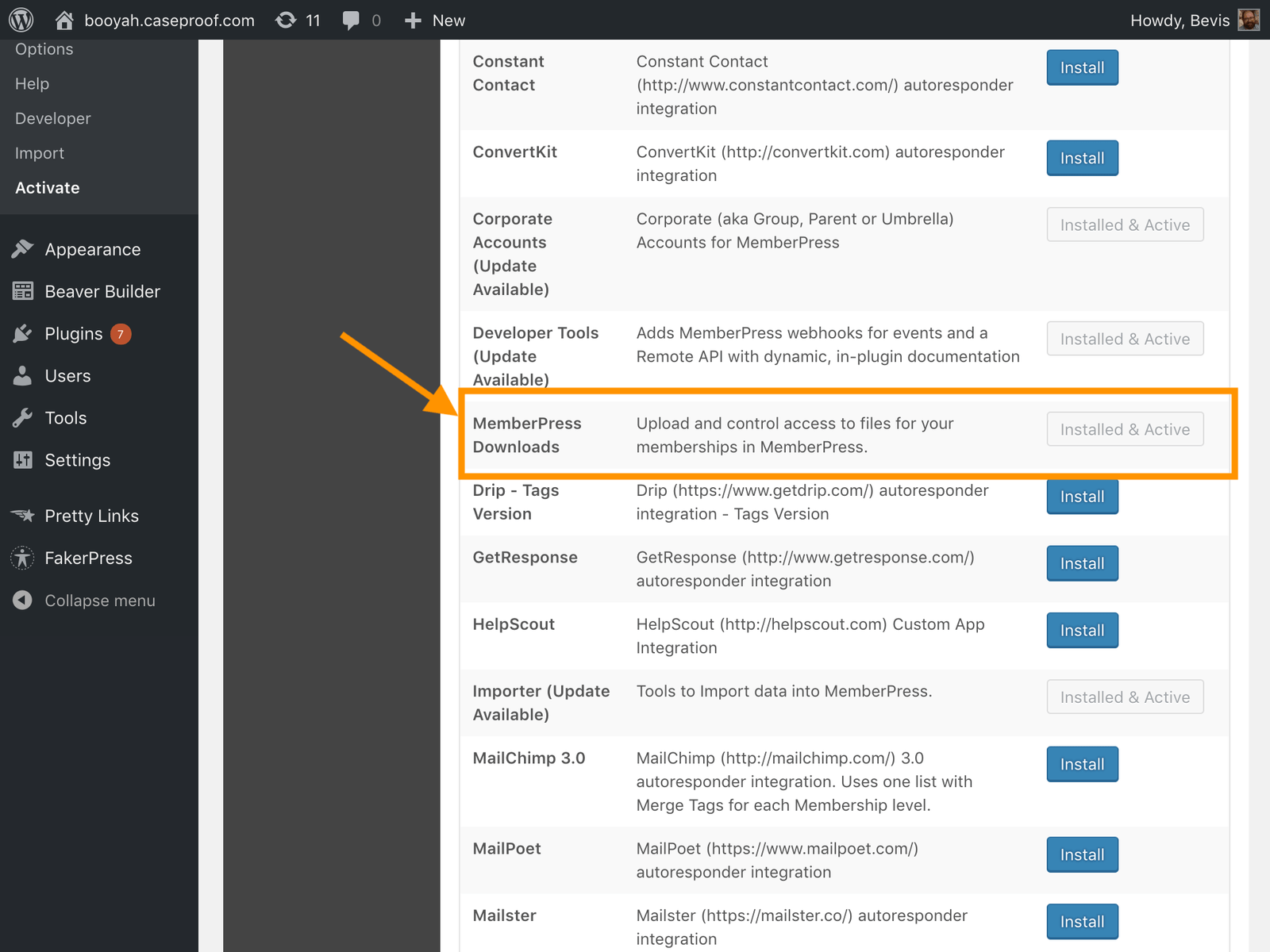Click the Developer Tools (Update Available) name

536,356
